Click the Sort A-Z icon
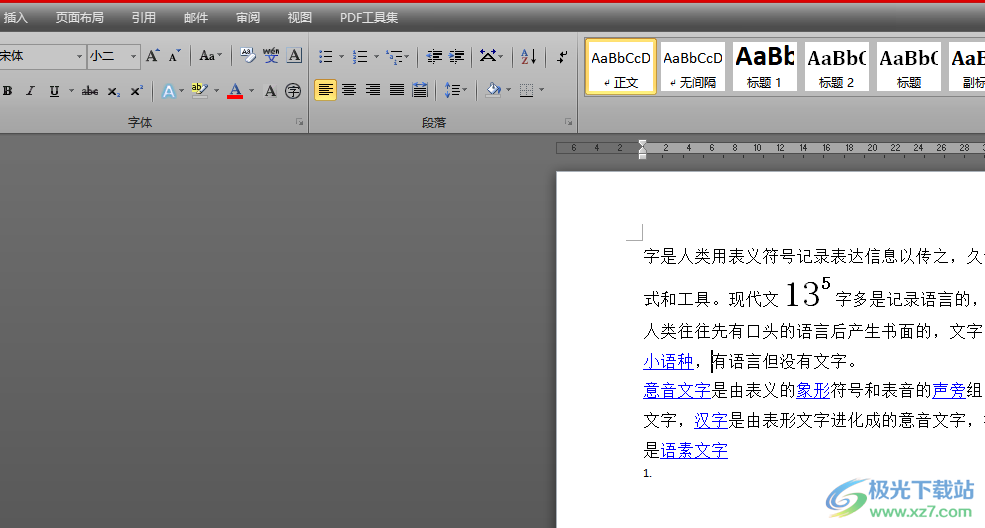Screen dimensions: 985x528 528,57
